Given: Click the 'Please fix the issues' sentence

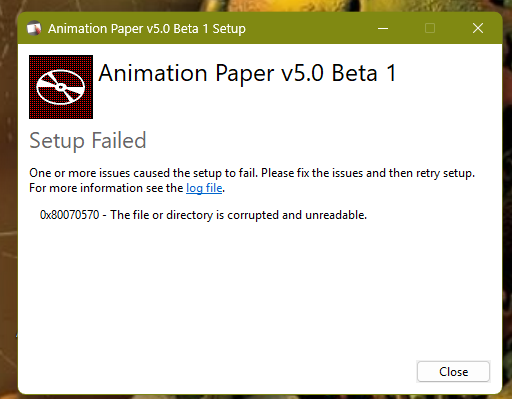Looking at the screenshot, I should 368,173.
